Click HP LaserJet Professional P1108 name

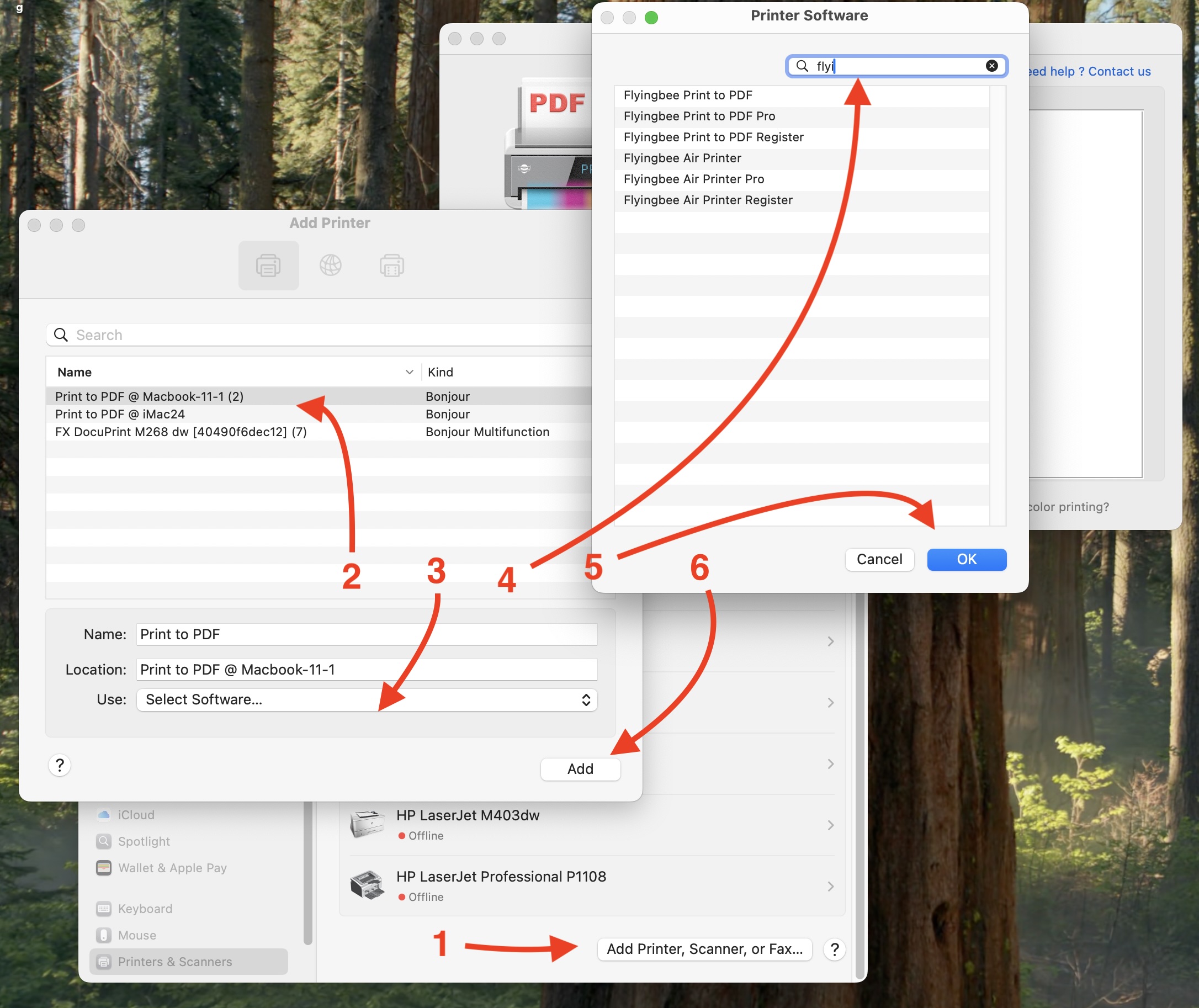click(x=501, y=877)
